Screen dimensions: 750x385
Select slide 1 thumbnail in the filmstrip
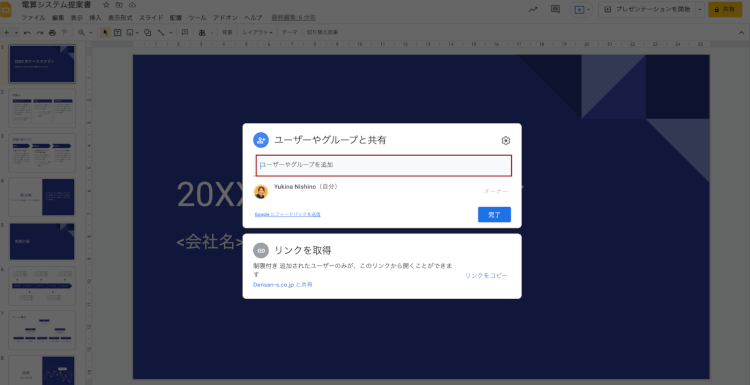42,64
